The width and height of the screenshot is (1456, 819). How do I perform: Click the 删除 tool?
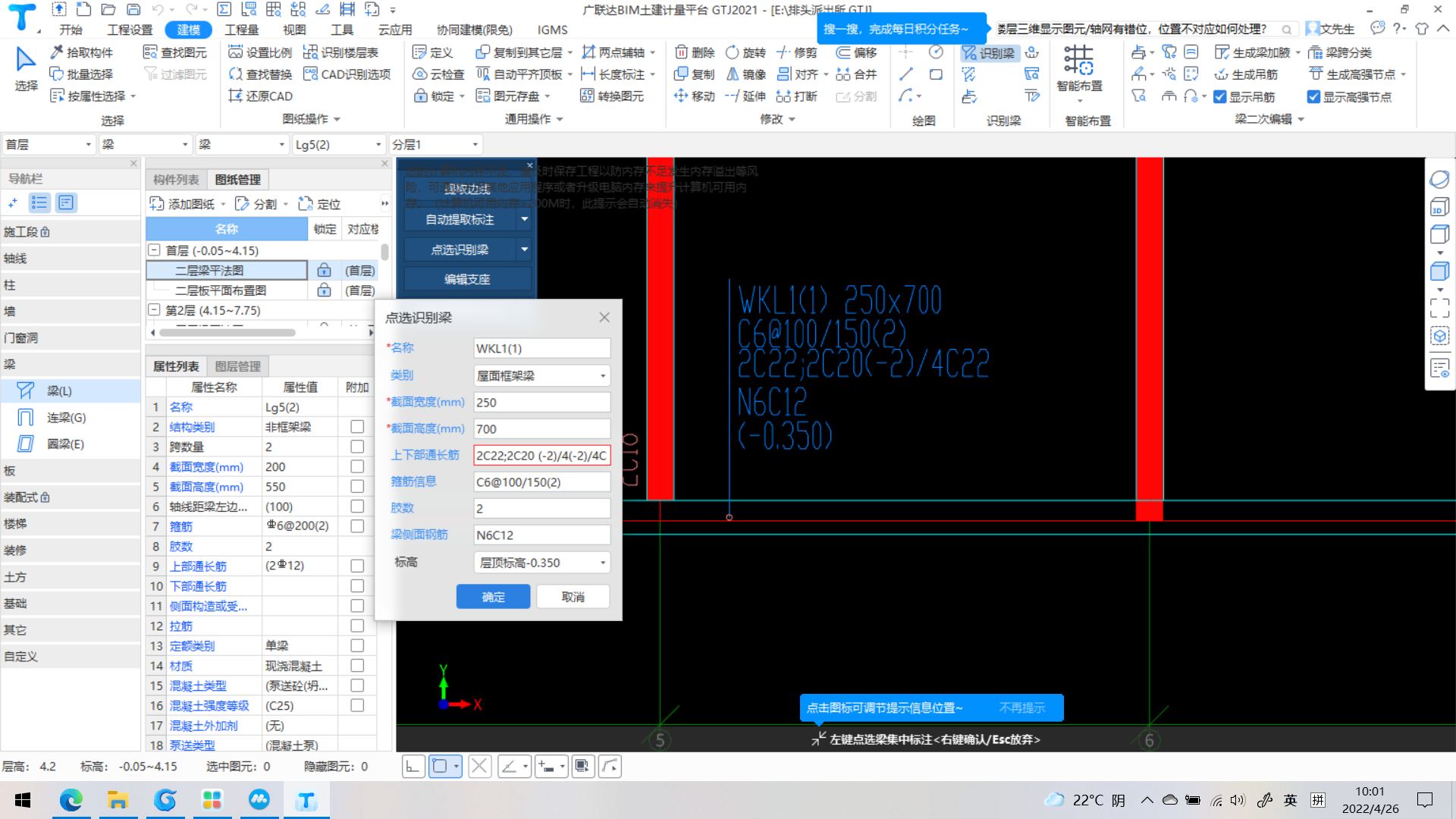(695, 52)
